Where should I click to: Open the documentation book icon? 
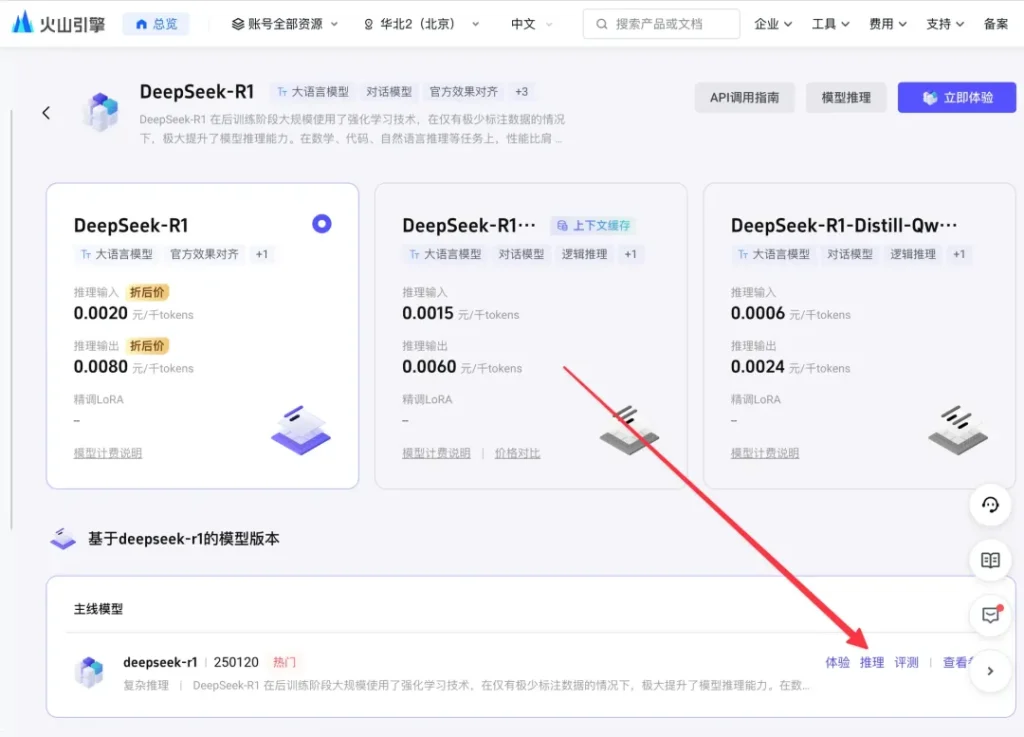tap(990, 560)
